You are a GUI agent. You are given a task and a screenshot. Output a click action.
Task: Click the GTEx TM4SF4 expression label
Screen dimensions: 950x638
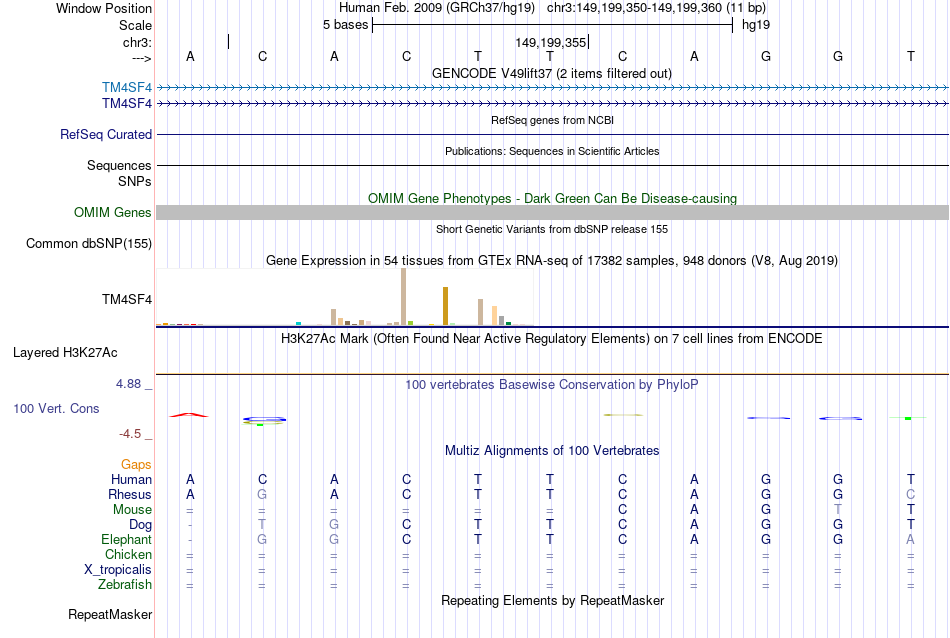(x=127, y=299)
